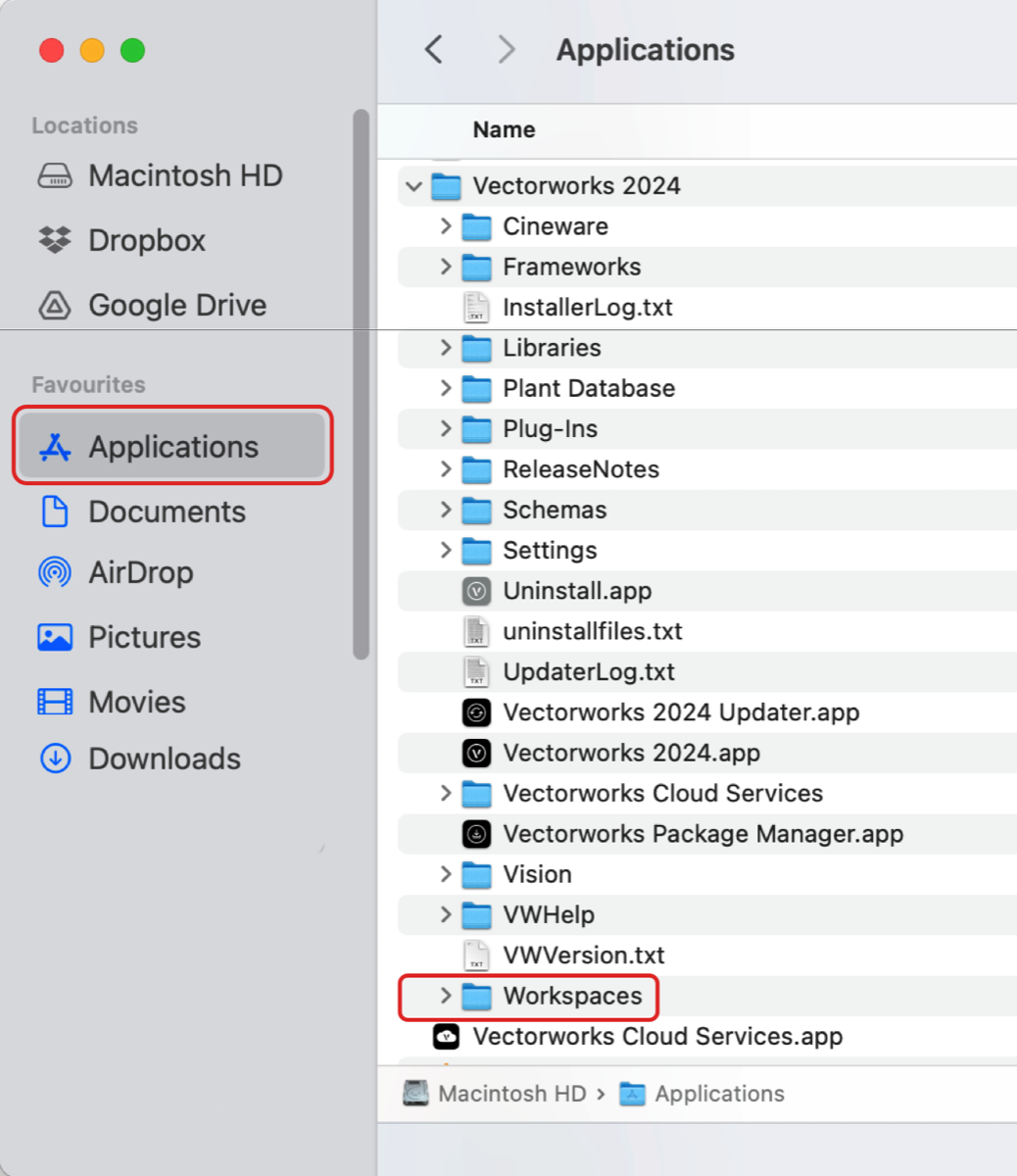This screenshot has width=1017, height=1176.
Task: Click the Vectorworks Cloud Services.app icon
Action: coord(447,1037)
